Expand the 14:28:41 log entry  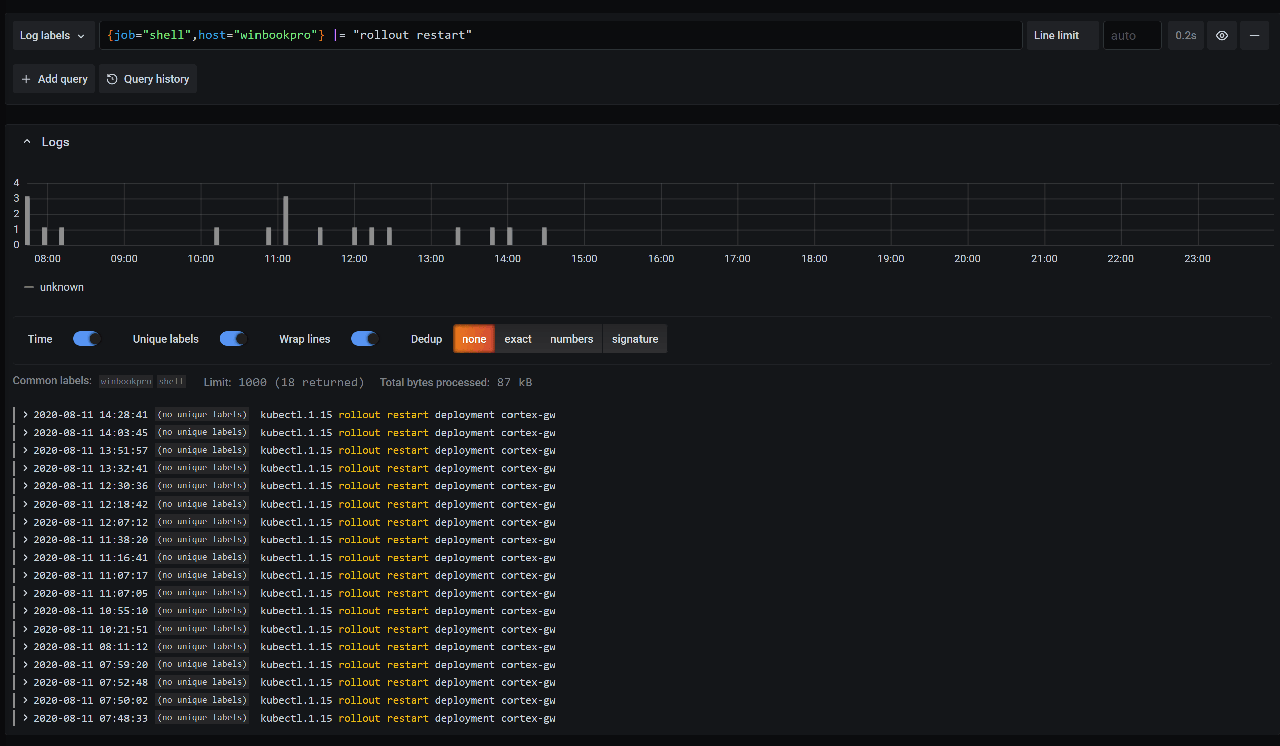point(25,415)
